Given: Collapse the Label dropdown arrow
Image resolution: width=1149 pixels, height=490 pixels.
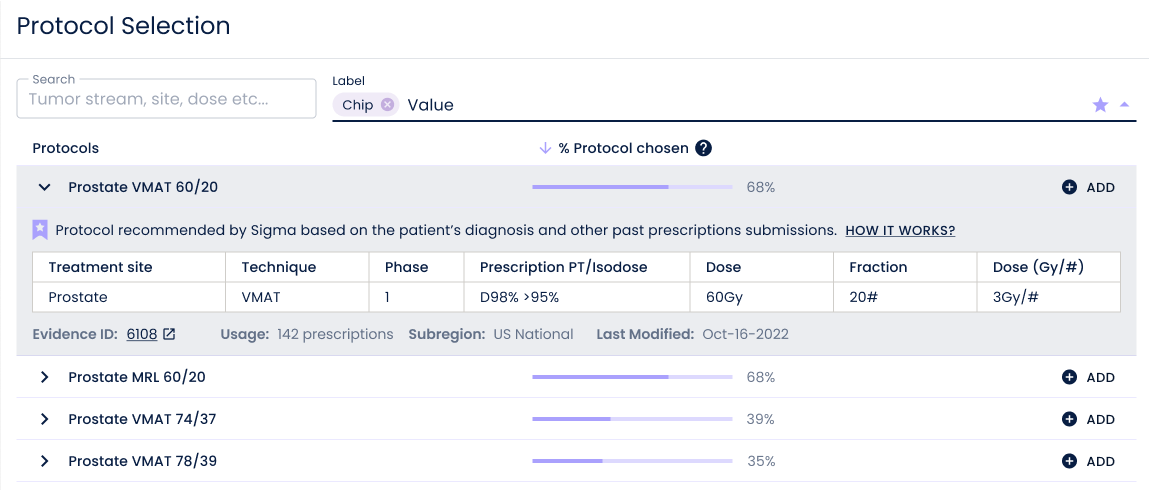Looking at the screenshot, I should 1125,104.
